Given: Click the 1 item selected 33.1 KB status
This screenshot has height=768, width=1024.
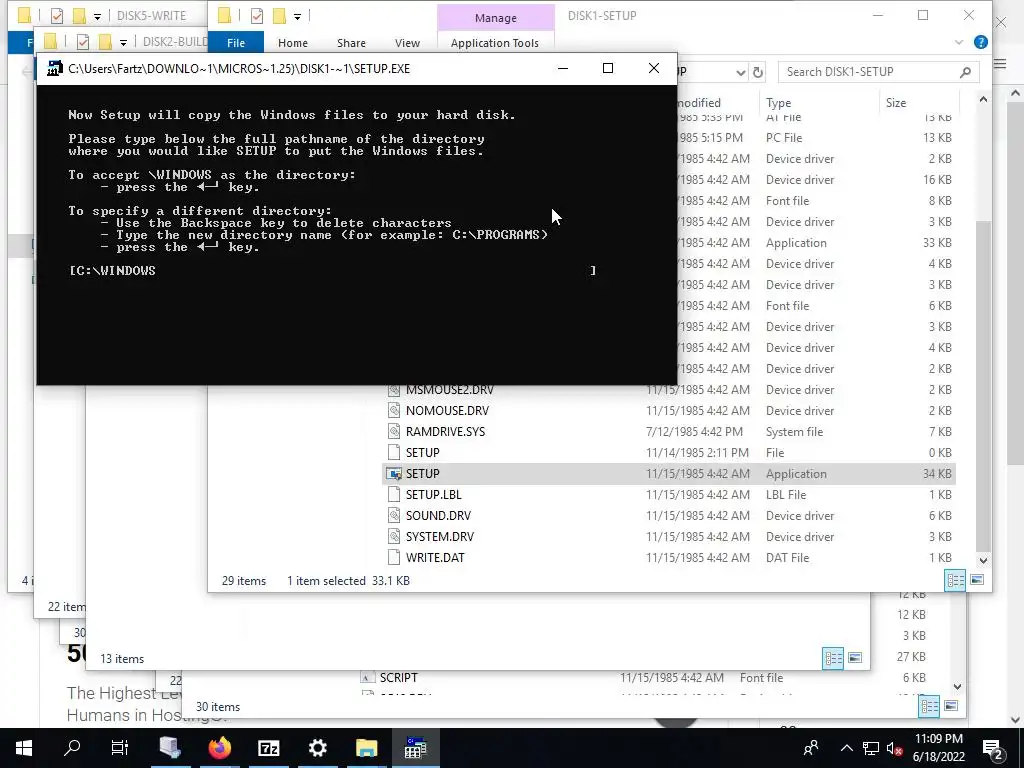Looking at the screenshot, I should pyautogui.click(x=348, y=581).
